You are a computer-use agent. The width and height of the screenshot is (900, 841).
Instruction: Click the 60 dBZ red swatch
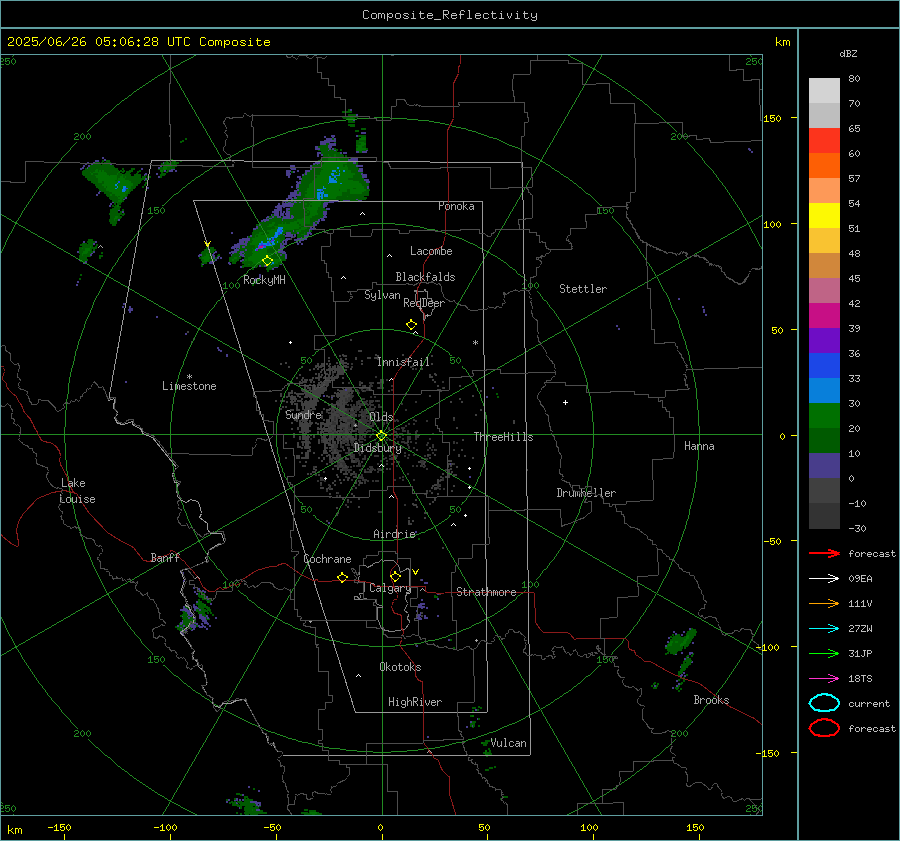click(824, 141)
